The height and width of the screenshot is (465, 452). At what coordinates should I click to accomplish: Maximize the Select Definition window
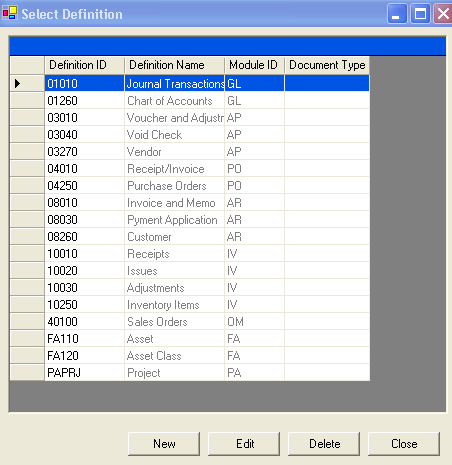click(420, 14)
